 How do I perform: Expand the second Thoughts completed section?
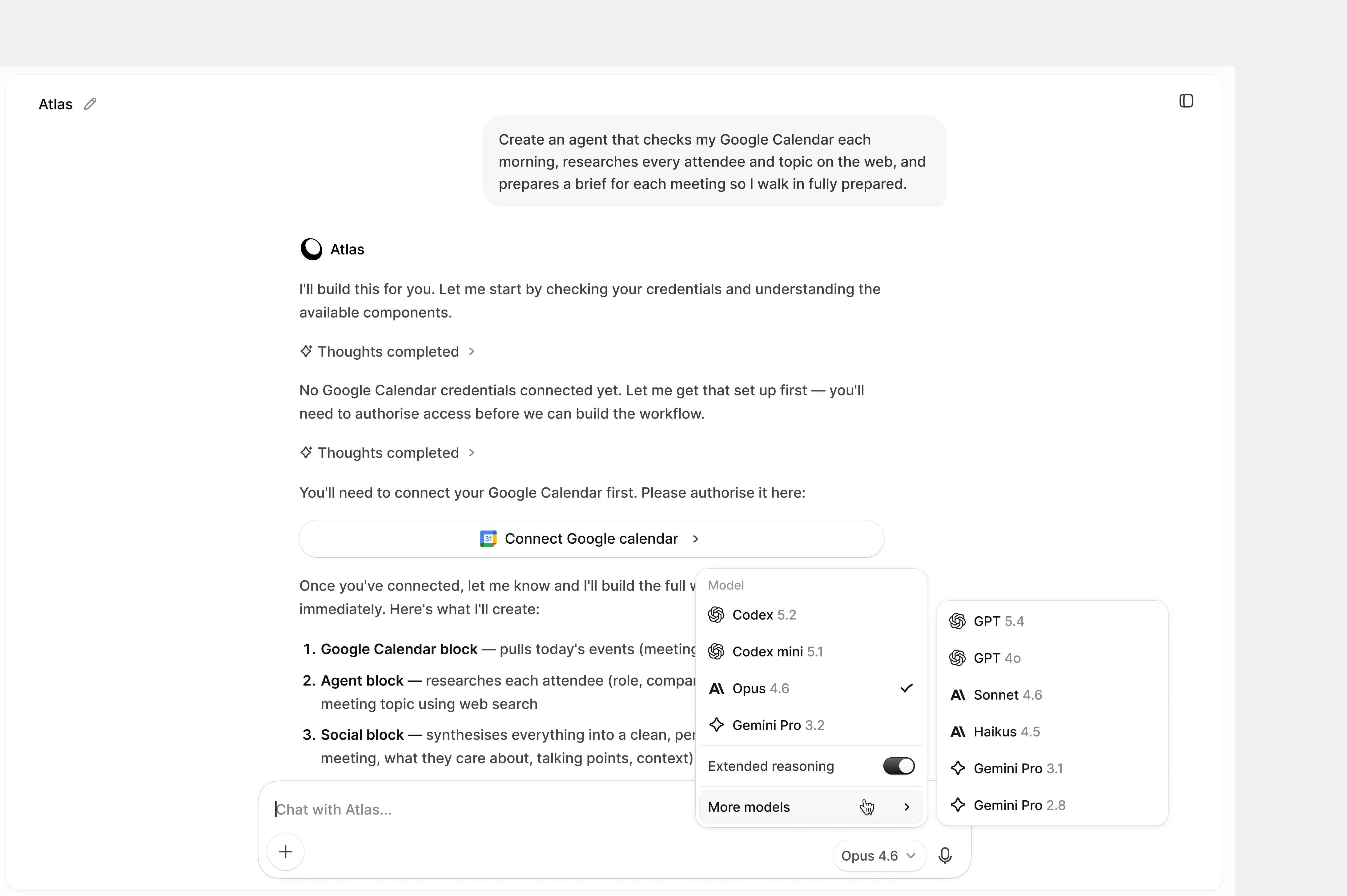point(388,453)
